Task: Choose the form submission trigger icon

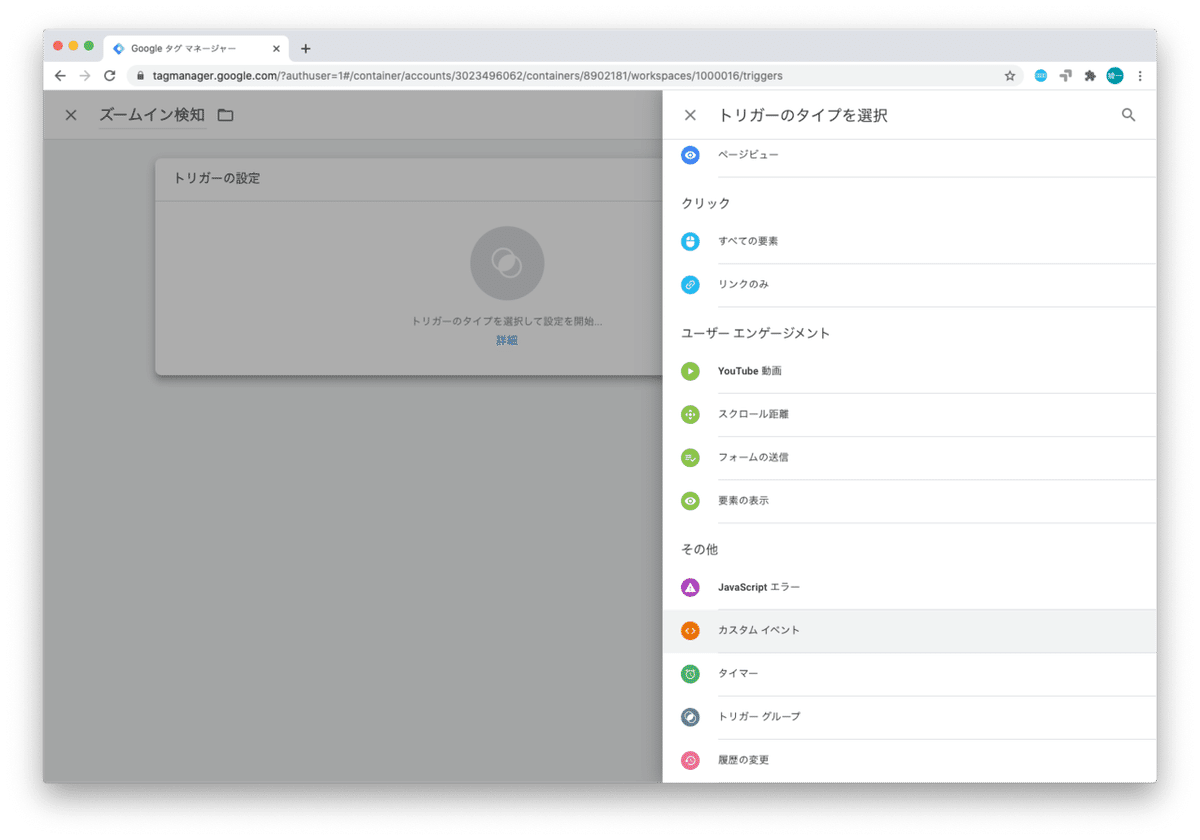Action: click(x=690, y=457)
